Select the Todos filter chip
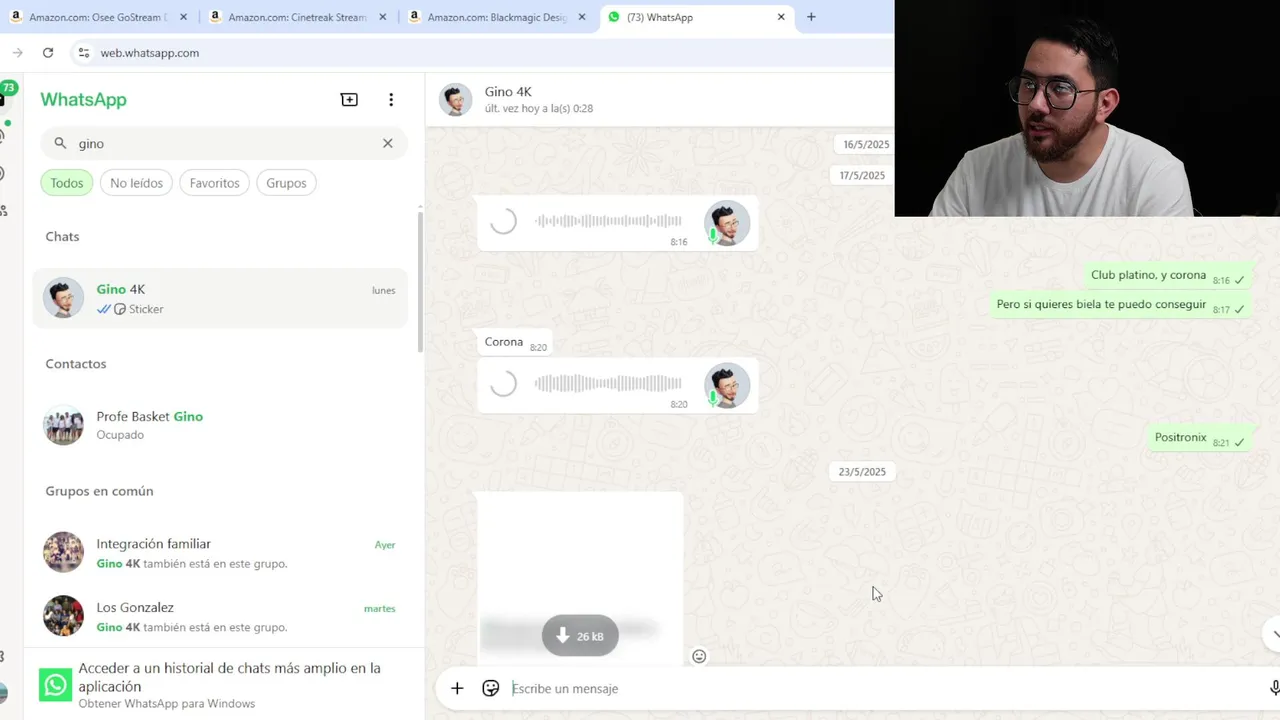Image resolution: width=1280 pixels, height=720 pixels. [x=67, y=183]
